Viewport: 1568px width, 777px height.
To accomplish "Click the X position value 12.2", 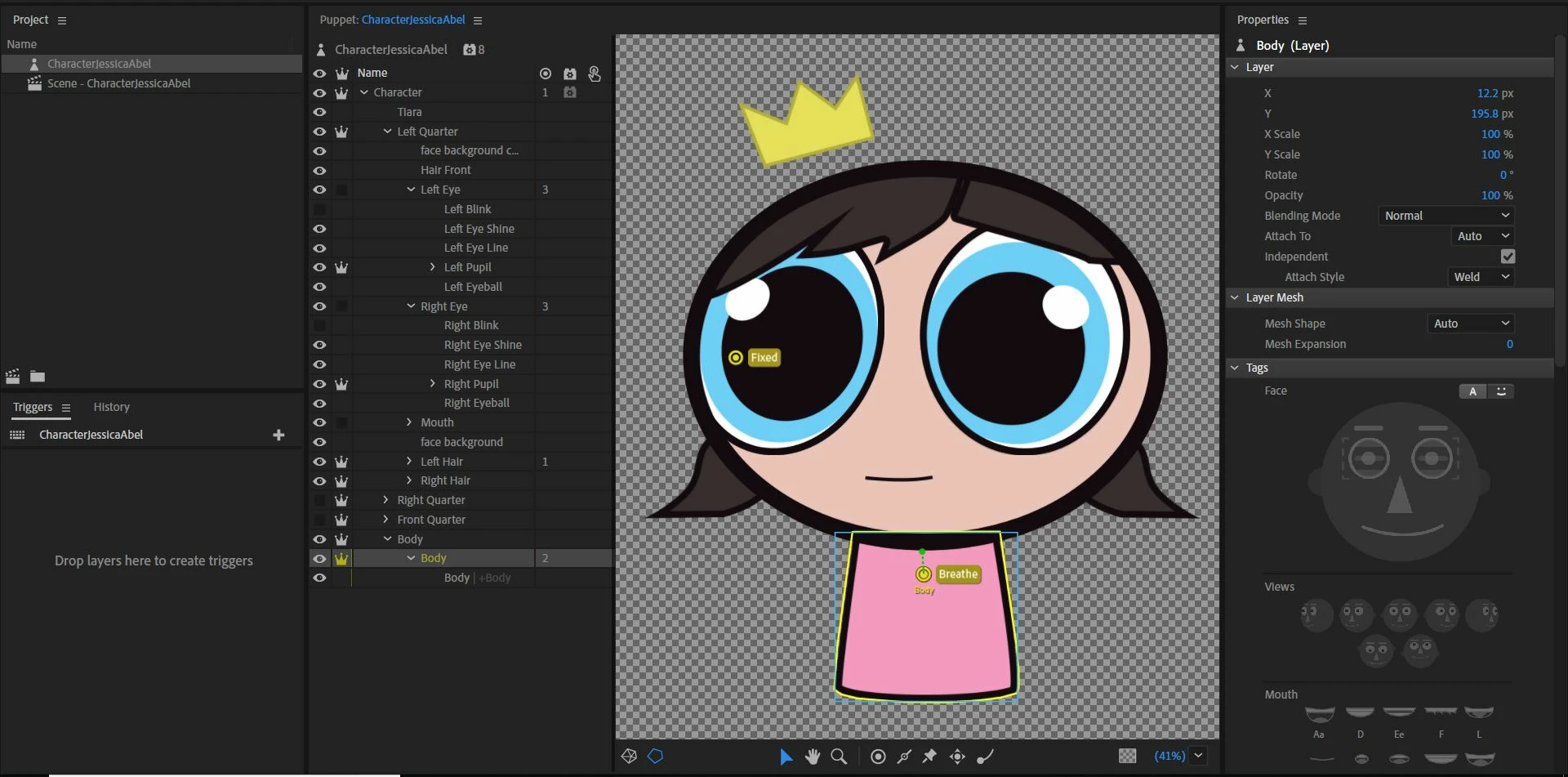I will (x=1487, y=93).
